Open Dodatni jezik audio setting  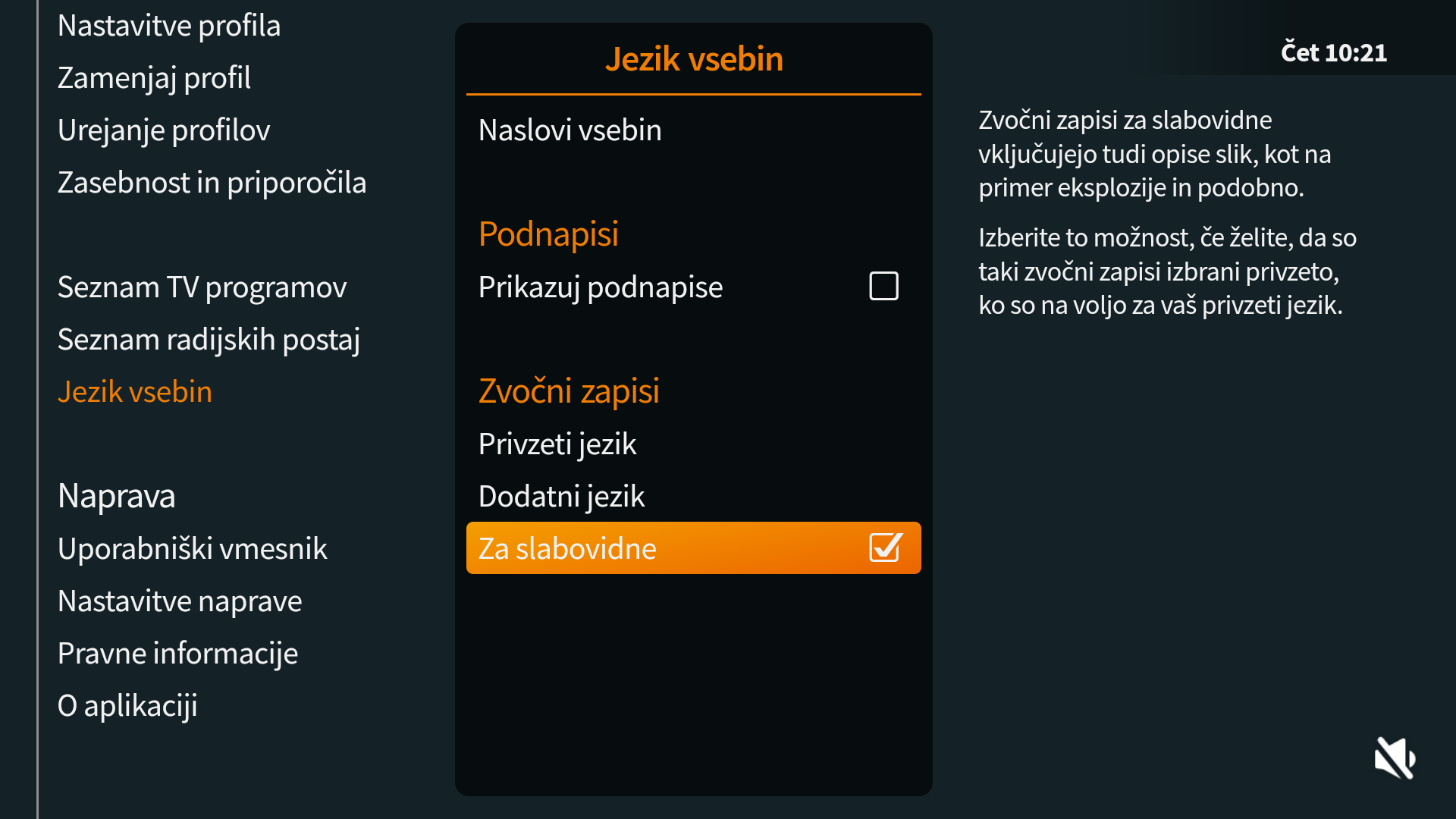561,496
